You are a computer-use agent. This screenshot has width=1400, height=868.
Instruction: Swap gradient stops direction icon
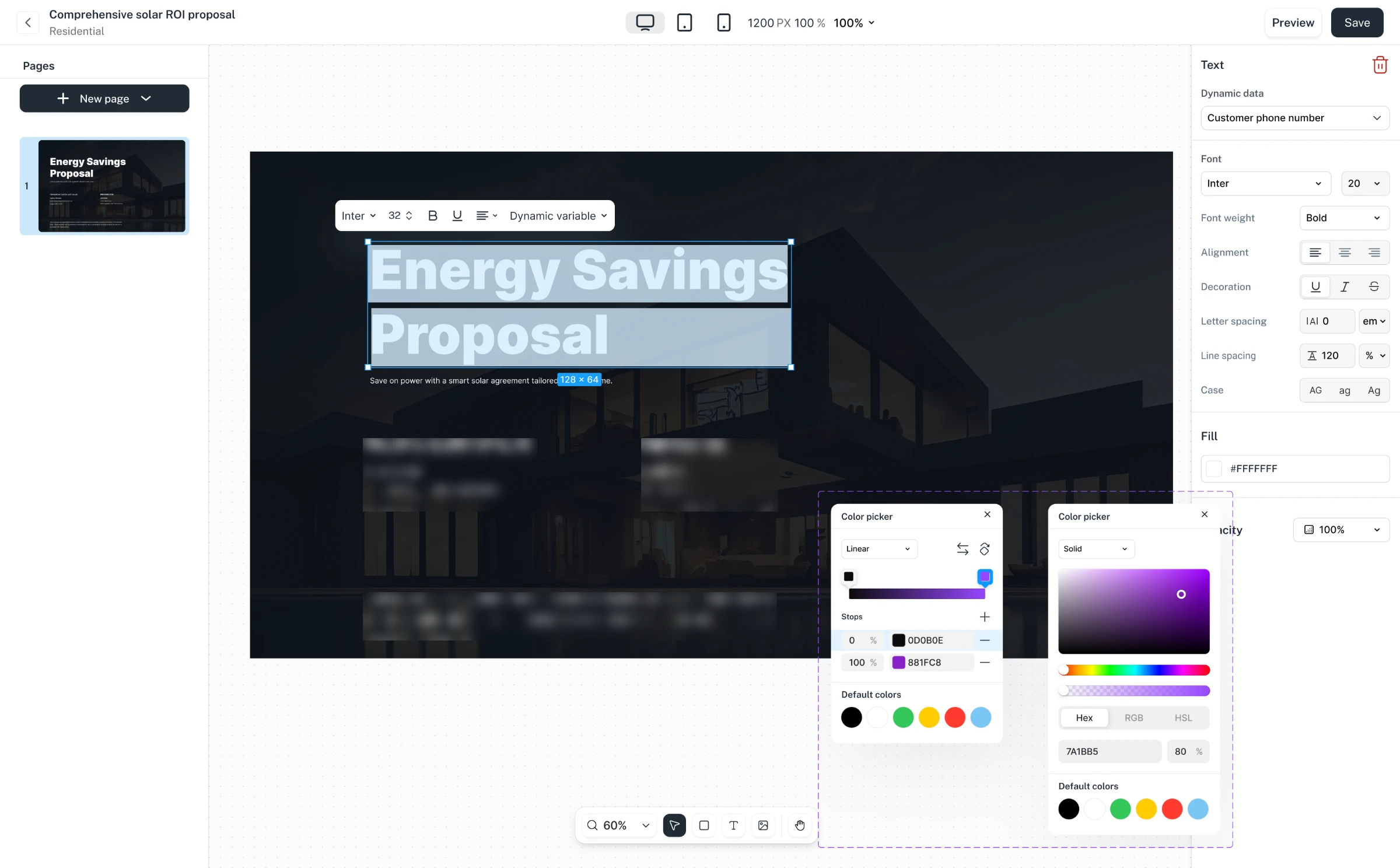[963, 549]
